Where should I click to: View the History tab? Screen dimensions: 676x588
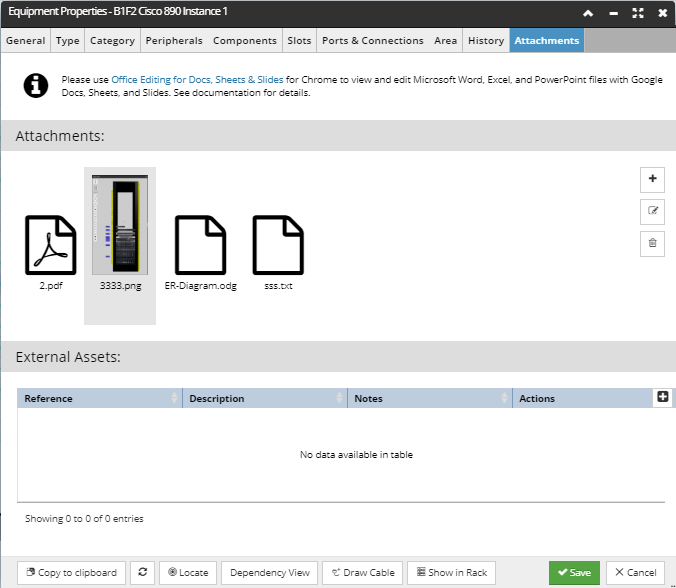486,41
